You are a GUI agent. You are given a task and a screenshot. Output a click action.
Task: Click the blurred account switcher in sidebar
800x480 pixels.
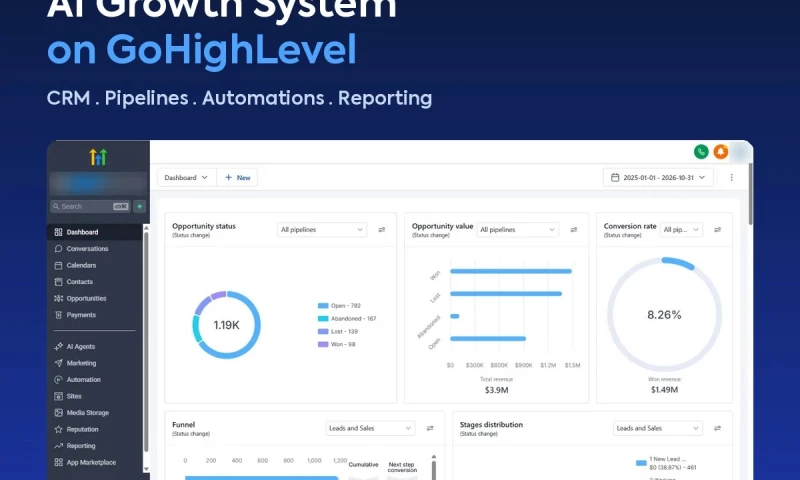(x=97, y=182)
